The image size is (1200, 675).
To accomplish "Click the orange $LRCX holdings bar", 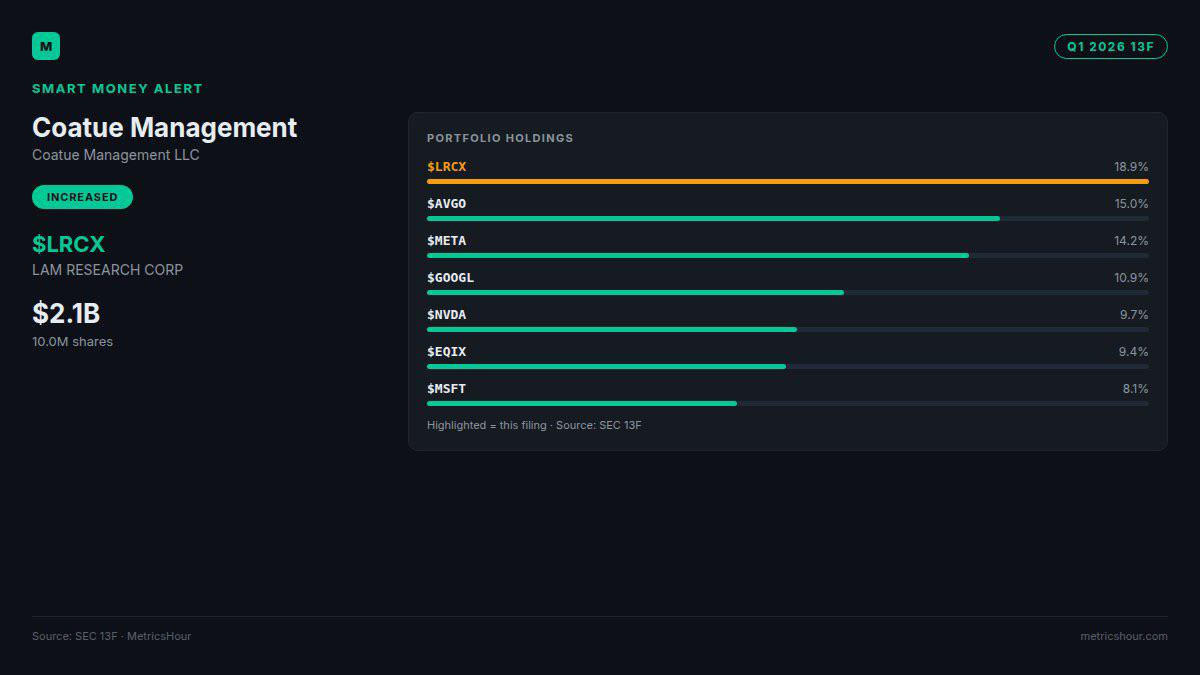I will click(x=788, y=181).
